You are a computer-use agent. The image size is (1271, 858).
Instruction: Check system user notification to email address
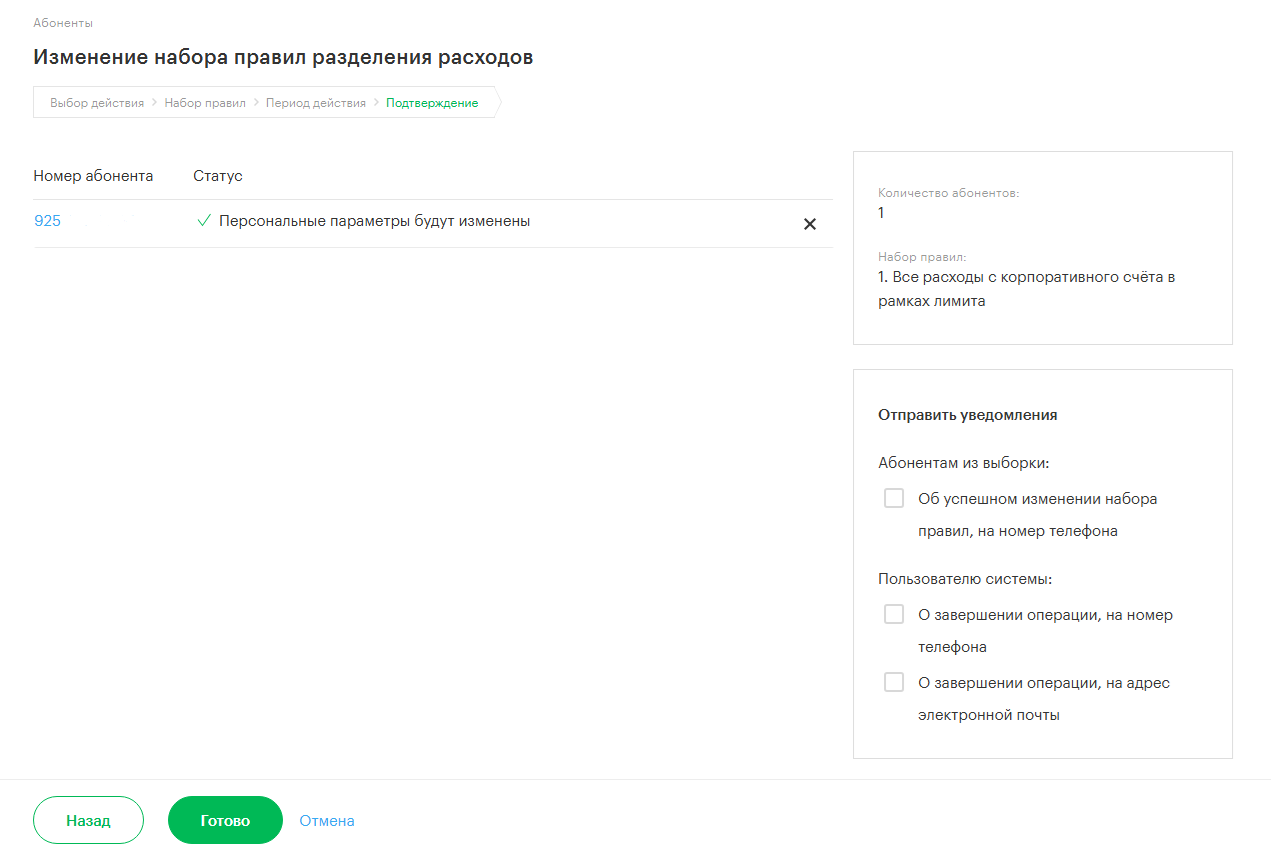click(894, 682)
